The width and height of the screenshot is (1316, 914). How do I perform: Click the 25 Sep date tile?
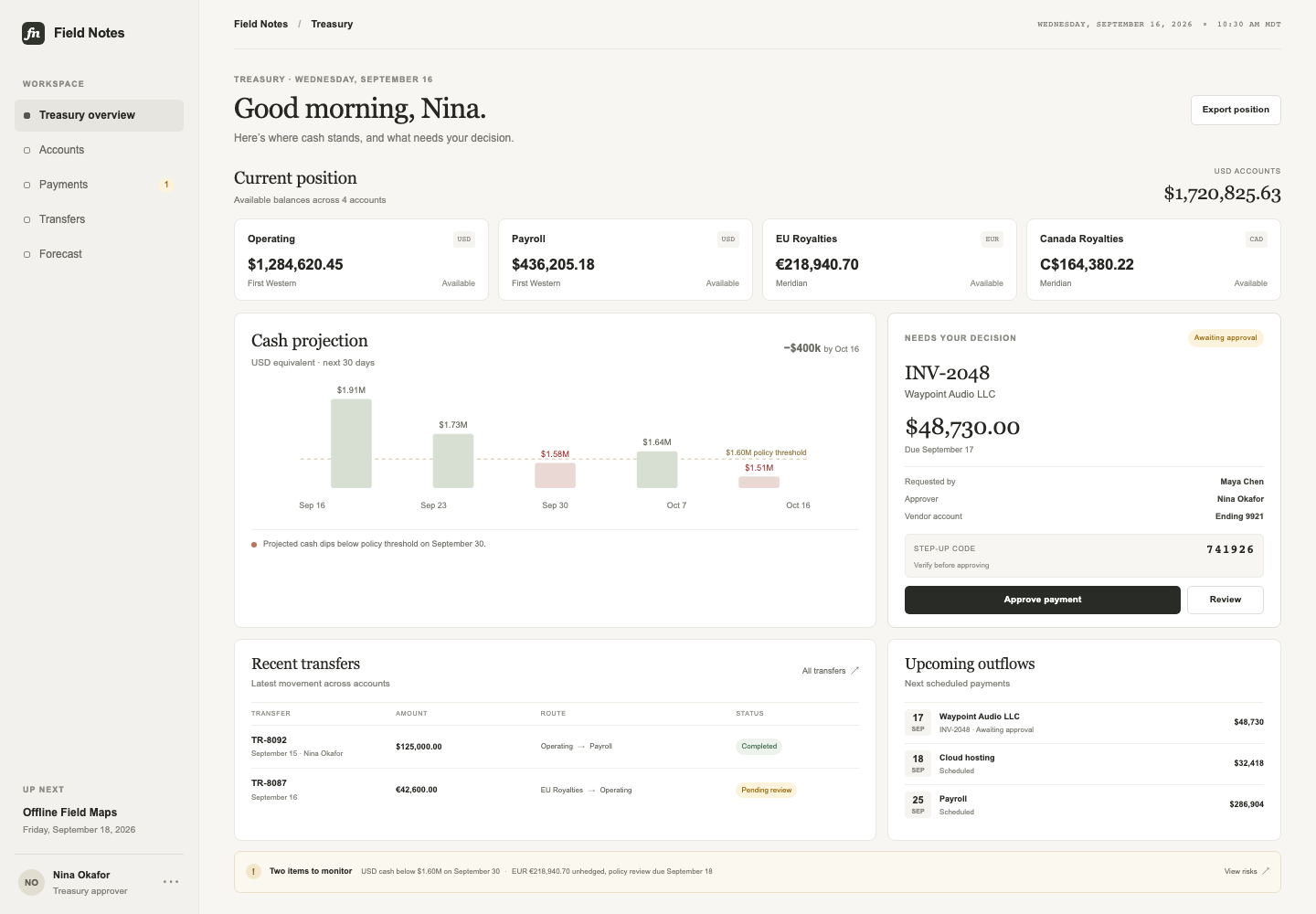[918, 804]
